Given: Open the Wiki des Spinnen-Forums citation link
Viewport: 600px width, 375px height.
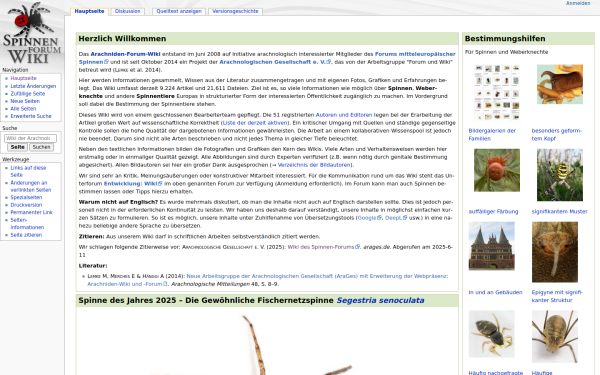Looking at the screenshot, I should [x=323, y=247].
